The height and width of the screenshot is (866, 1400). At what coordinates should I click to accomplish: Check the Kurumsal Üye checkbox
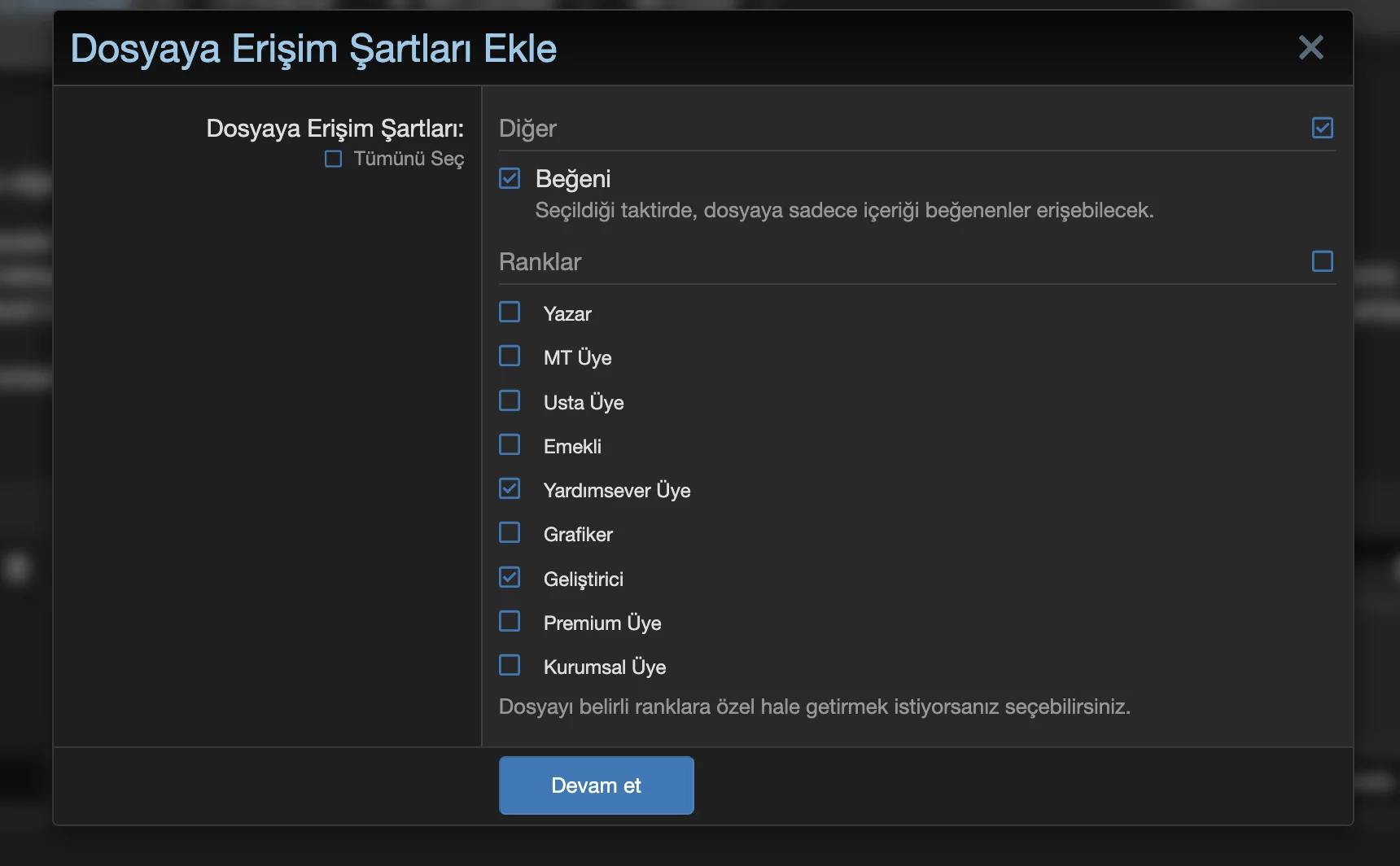point(510,666)
